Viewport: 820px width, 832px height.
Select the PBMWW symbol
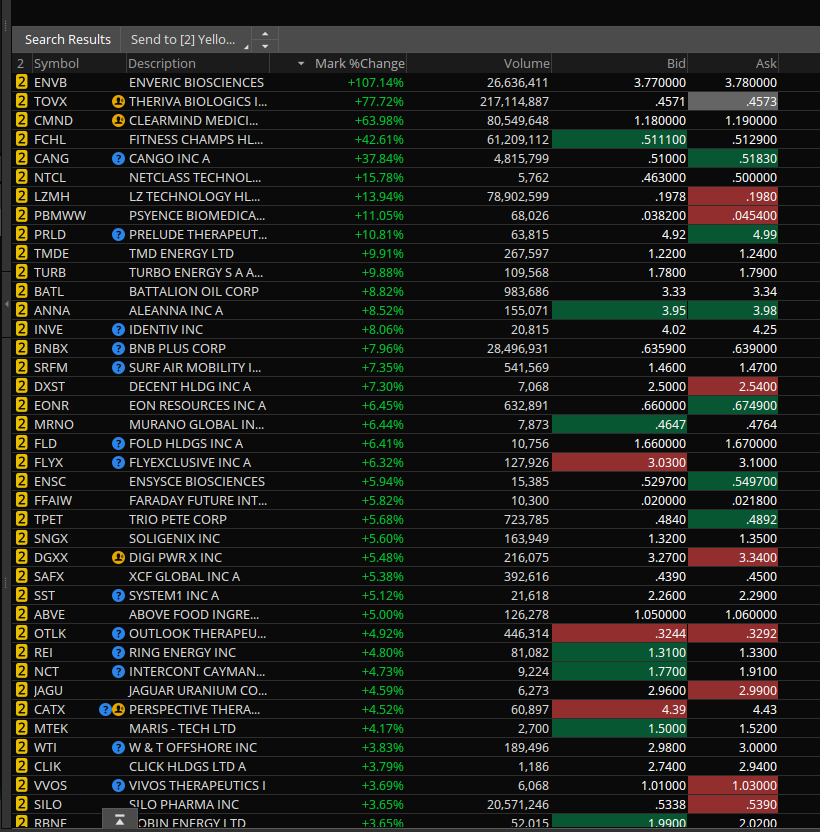point(60,215)
